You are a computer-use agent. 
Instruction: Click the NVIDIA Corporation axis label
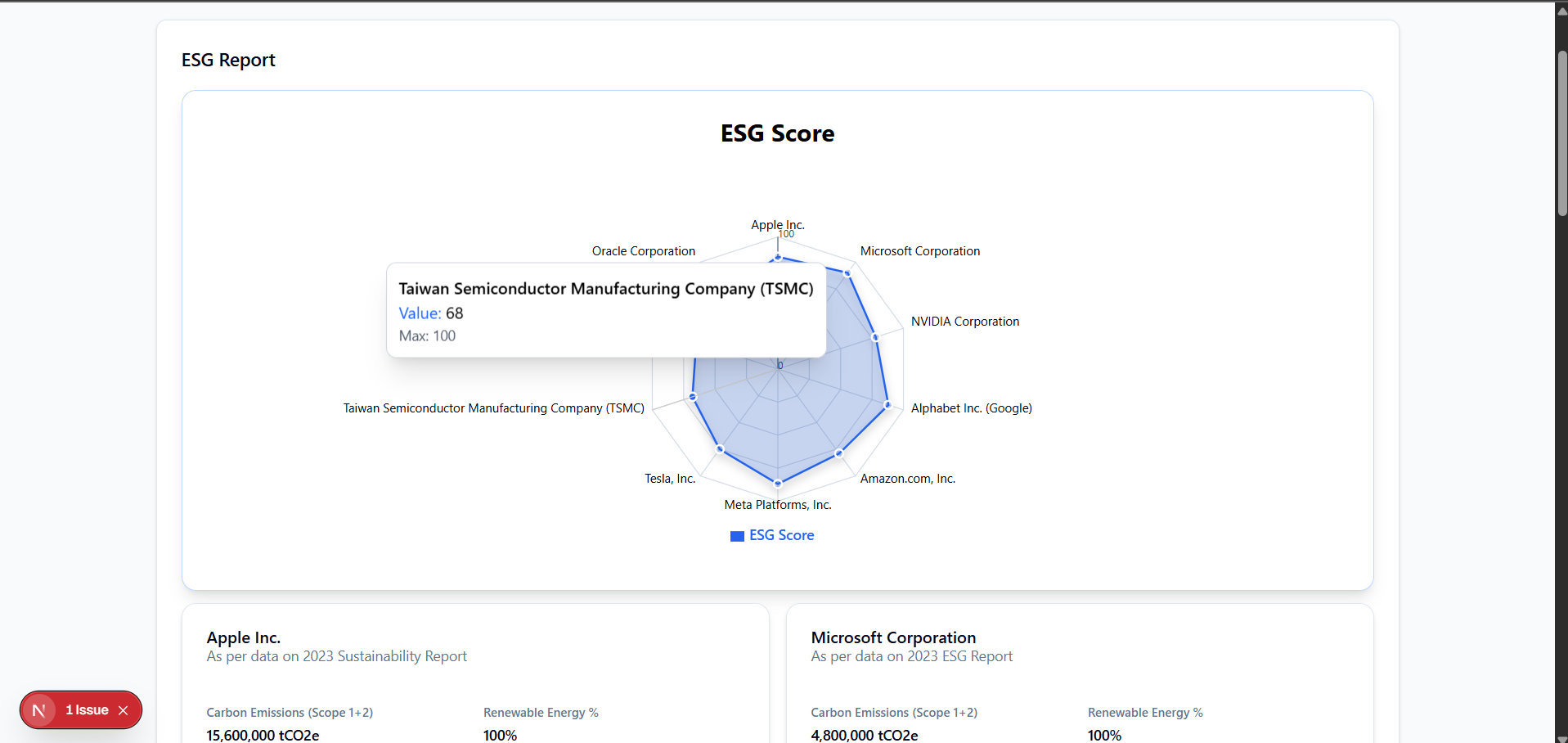click(x=965, y=322)
